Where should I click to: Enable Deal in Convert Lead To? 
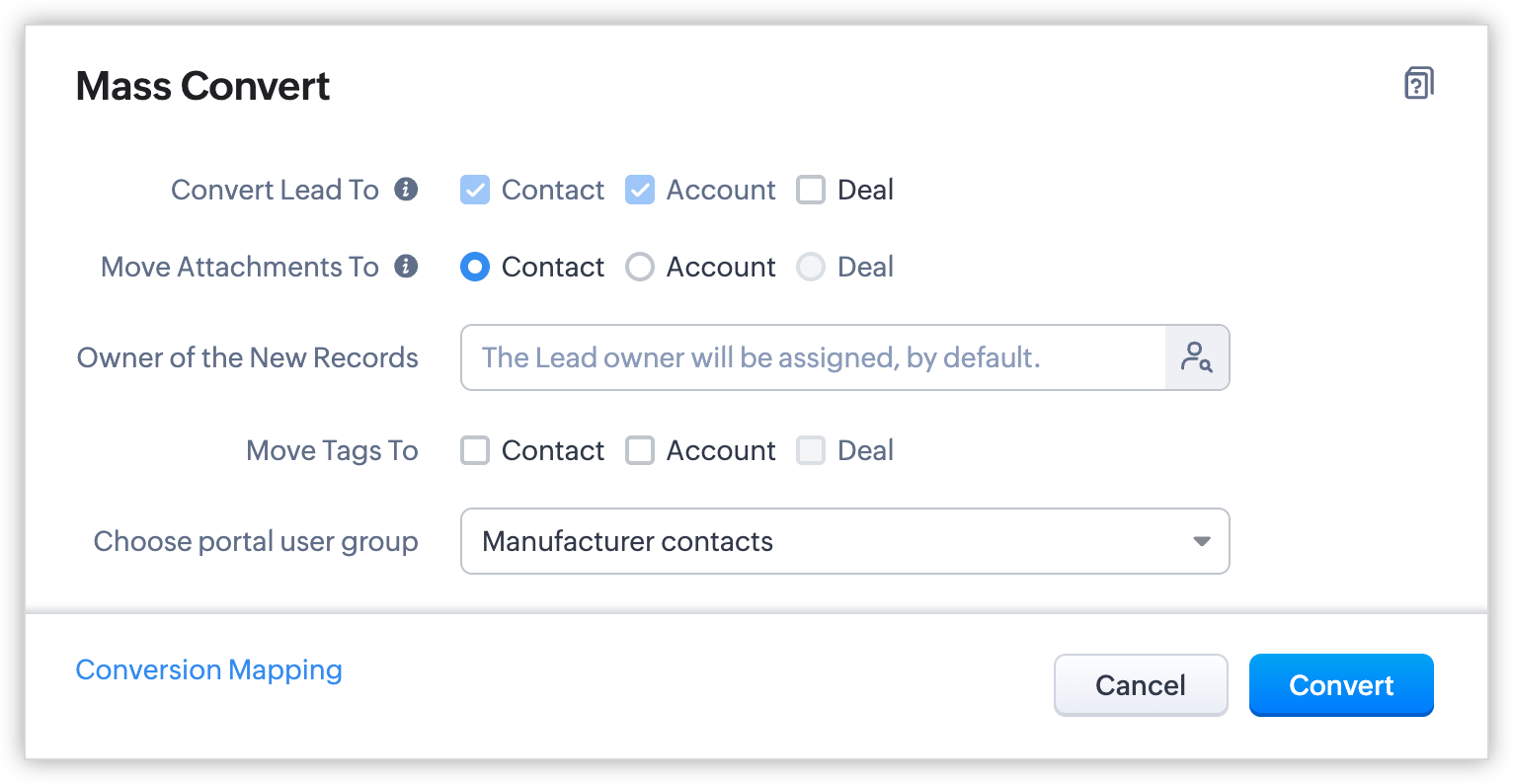(811, 190)
